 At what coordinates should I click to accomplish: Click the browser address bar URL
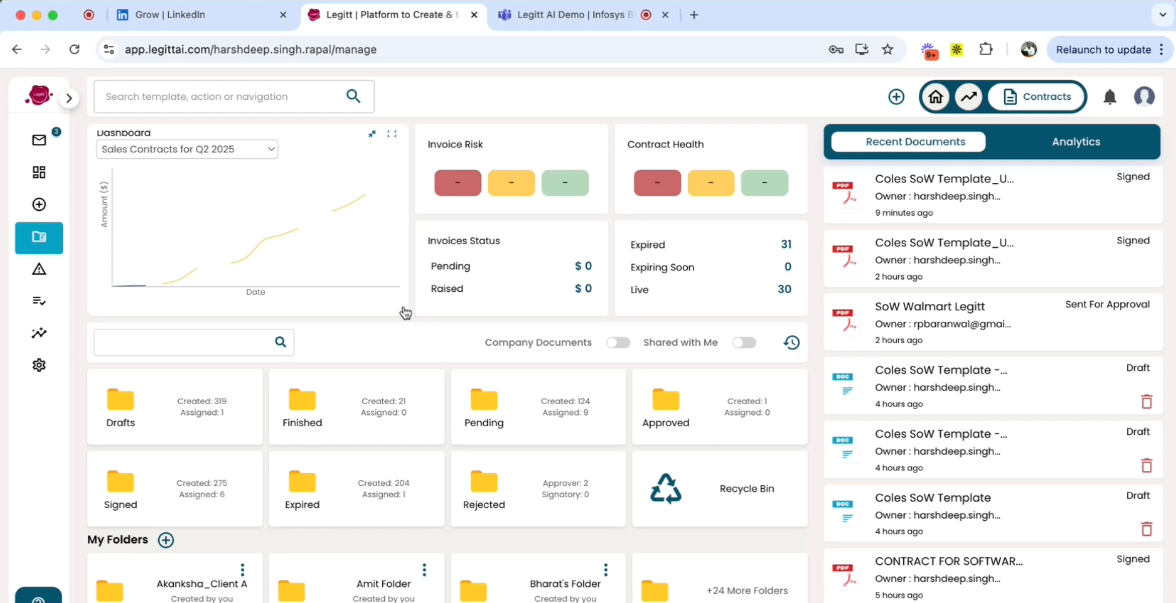coord(250,50)
